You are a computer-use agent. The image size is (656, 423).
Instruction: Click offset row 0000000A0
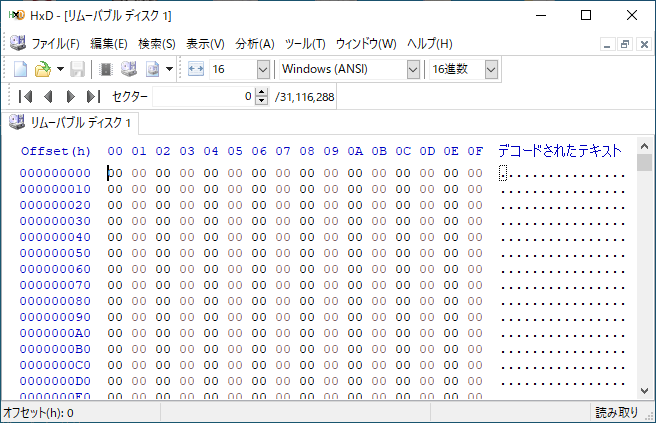(x=55, y=333)
